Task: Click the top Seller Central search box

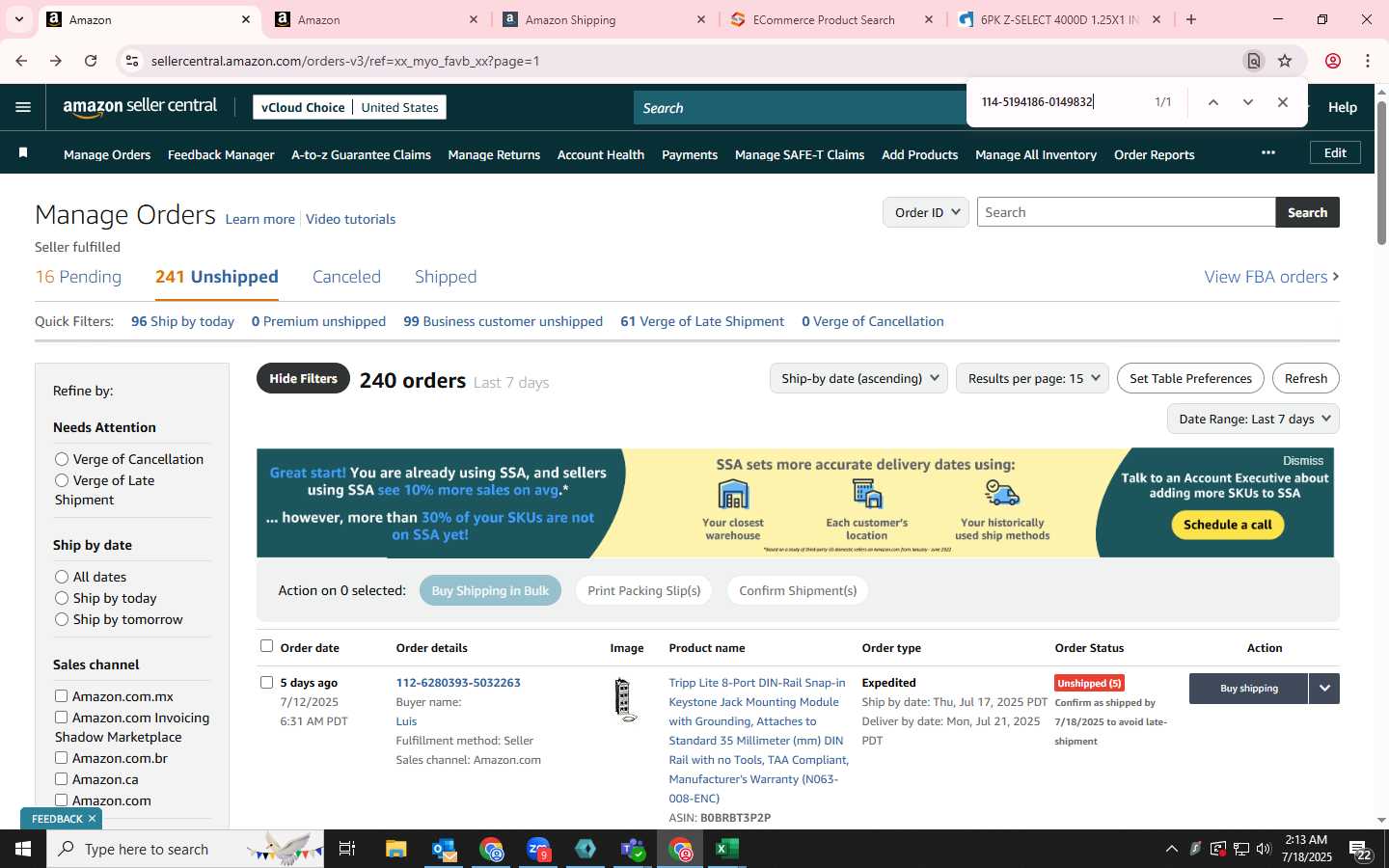Action: [801, 108]
